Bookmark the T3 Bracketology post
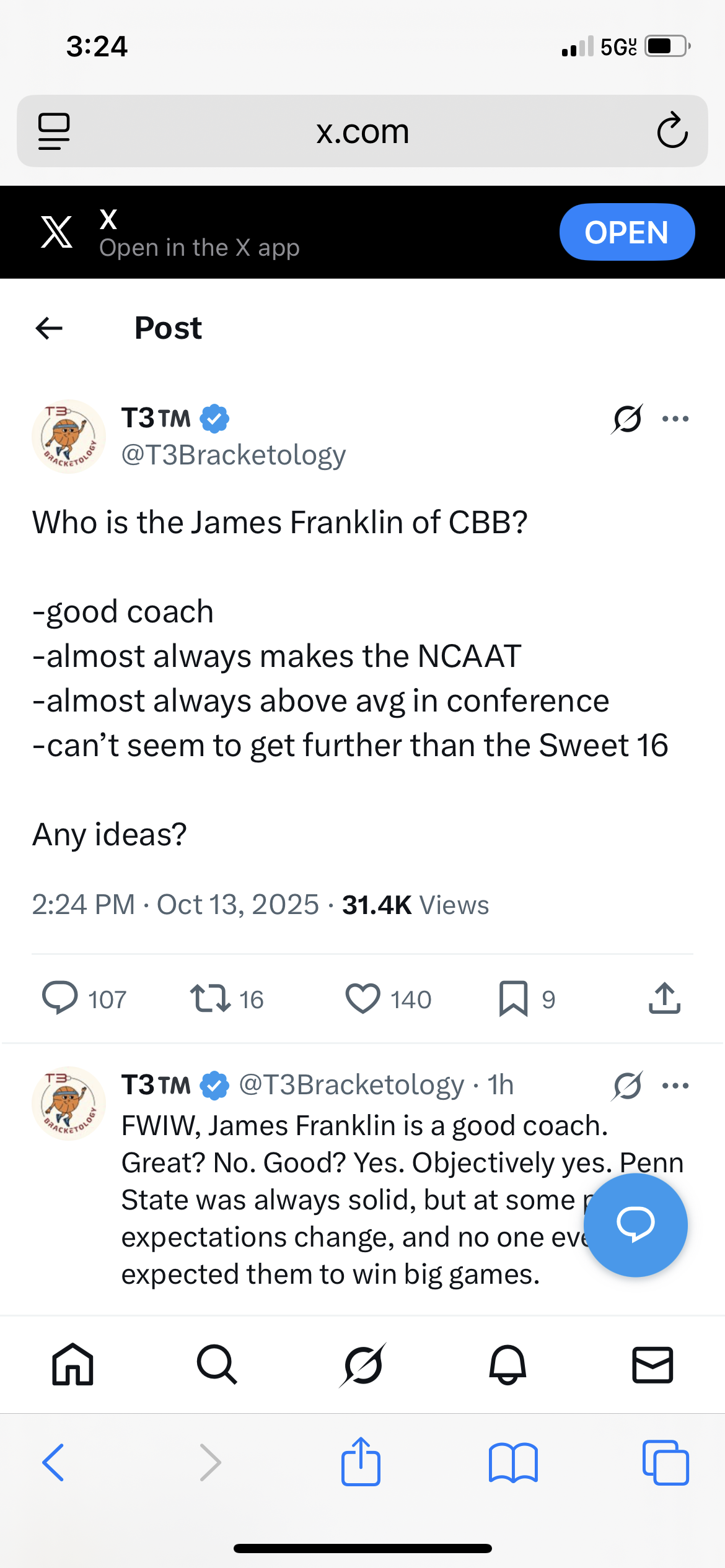 514,998
